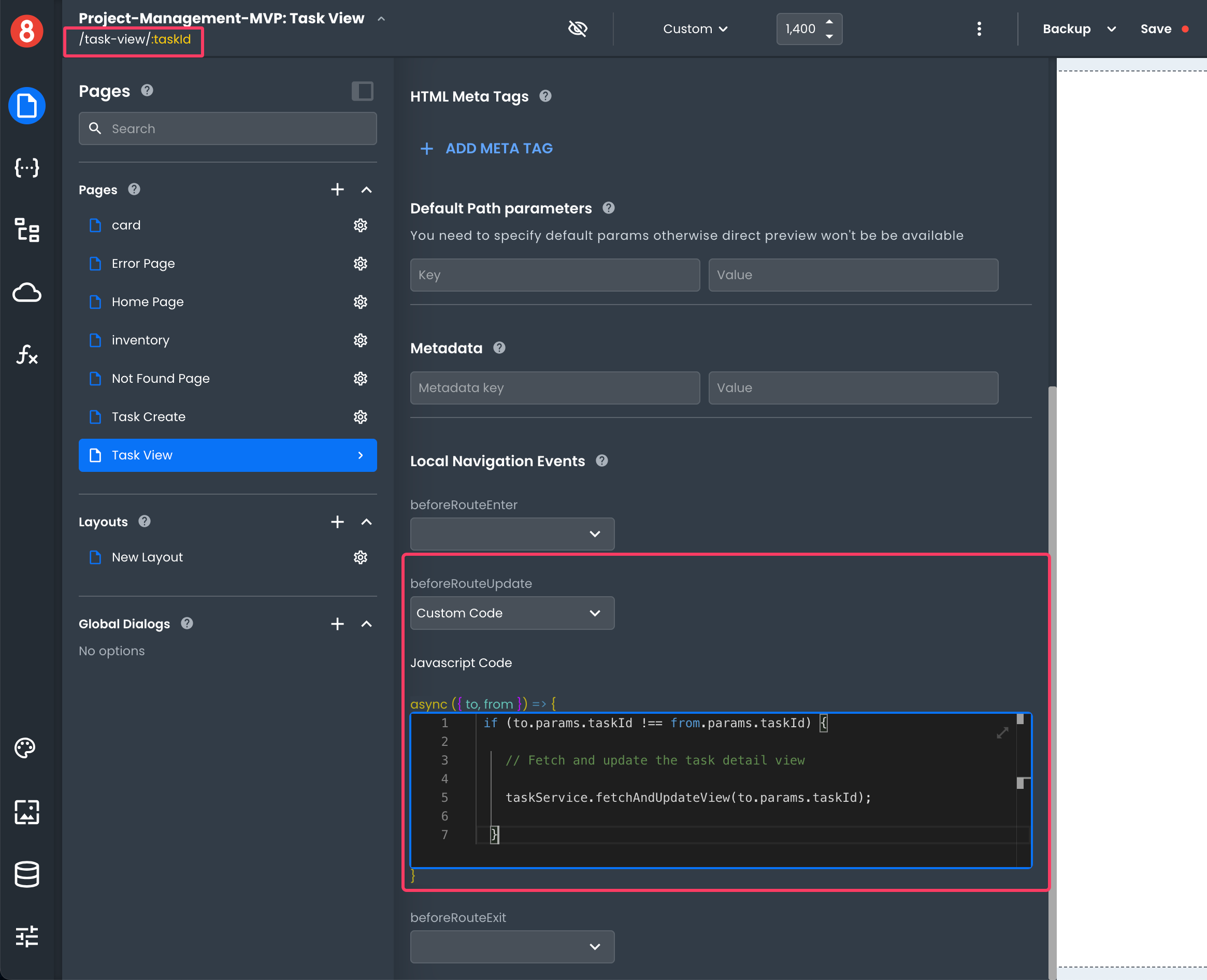Open the three-dot more options menu
The width and height of the screenshot is (1207, 980).
coord(979,29)
